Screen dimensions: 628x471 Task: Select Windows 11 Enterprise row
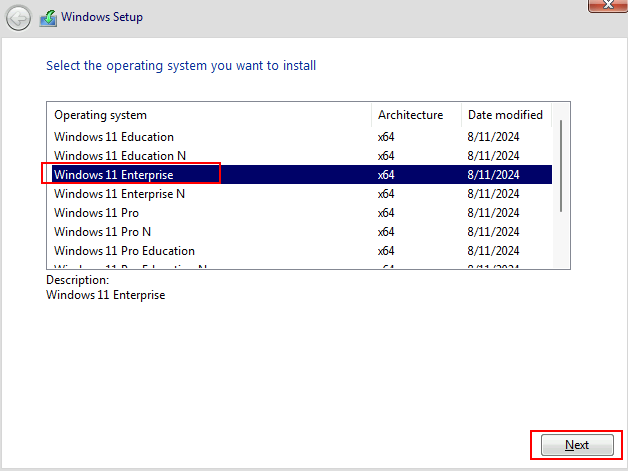coord(302,175)
